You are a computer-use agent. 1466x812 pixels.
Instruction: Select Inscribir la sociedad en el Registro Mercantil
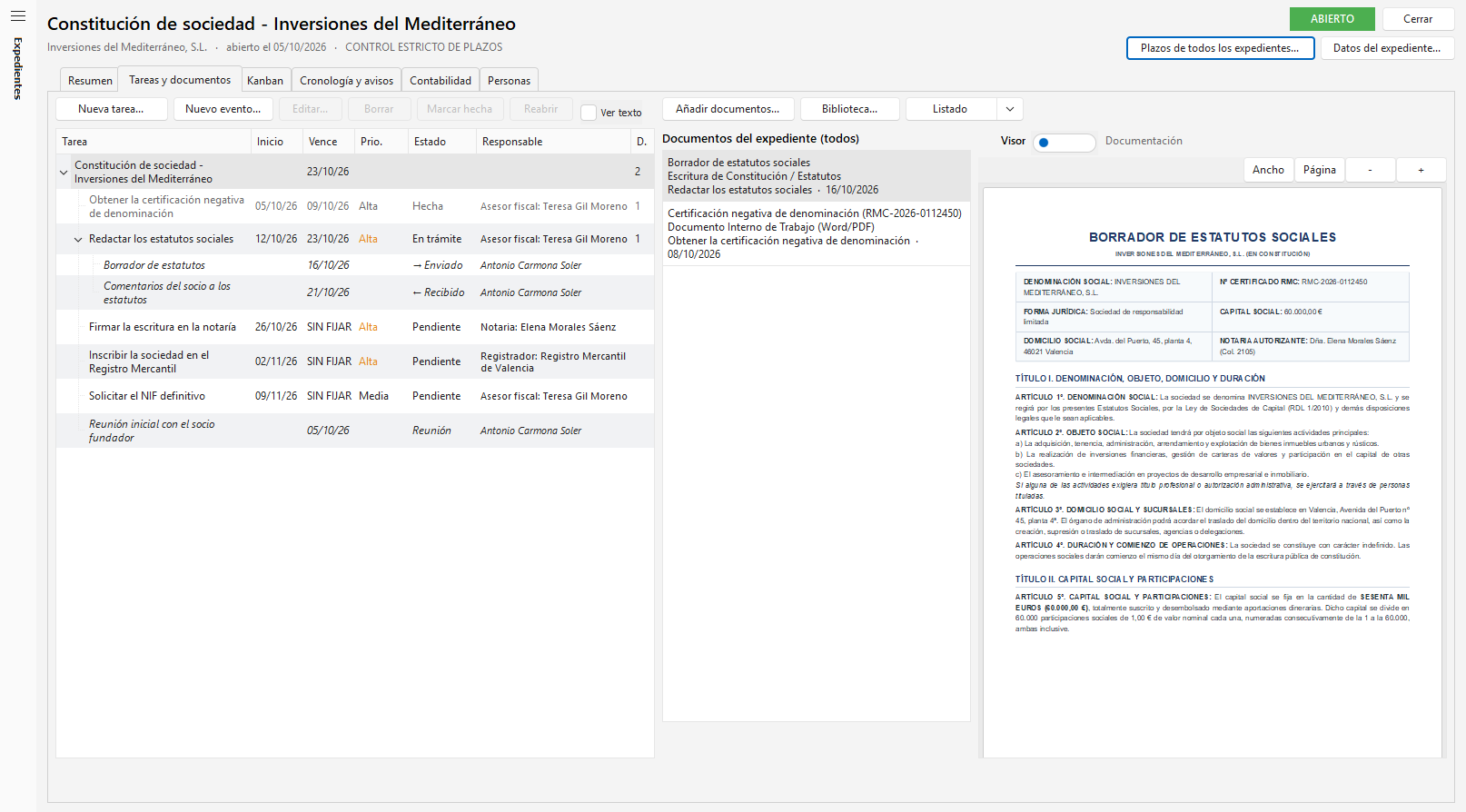pyautogui.click(x=355, y=361)
